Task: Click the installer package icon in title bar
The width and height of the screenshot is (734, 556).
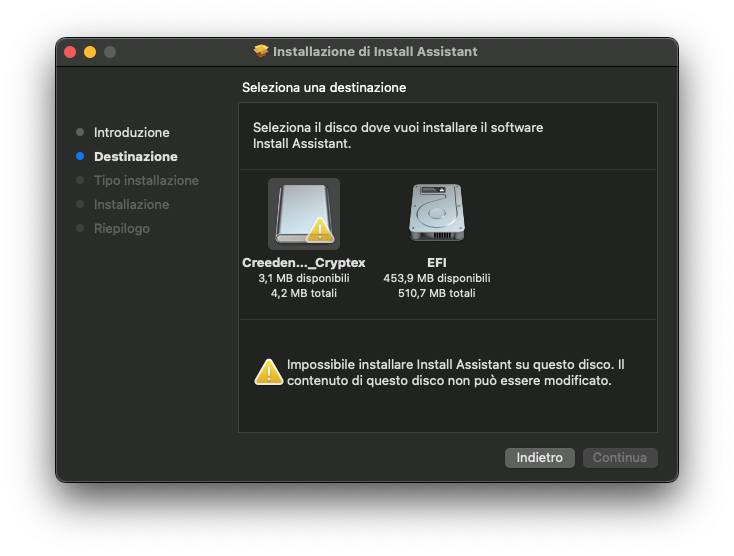Action: tap(261, 51)
